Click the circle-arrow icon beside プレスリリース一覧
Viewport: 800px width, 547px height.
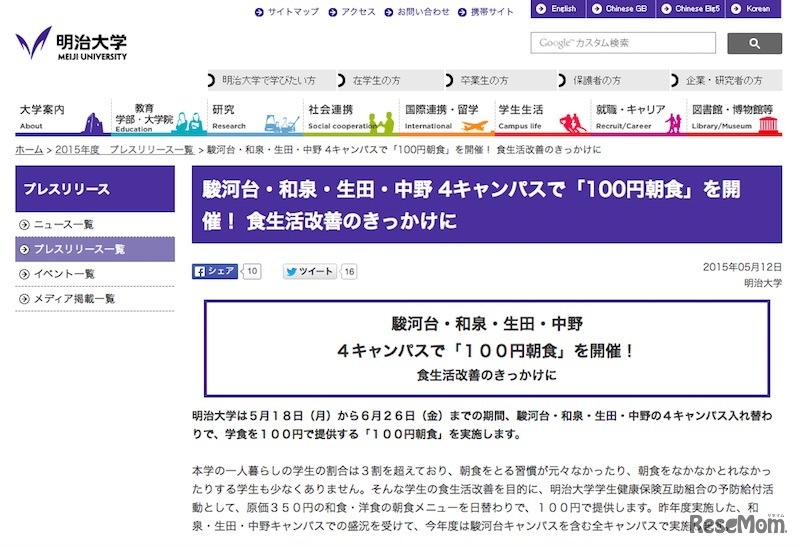click(x=24, y=250)
